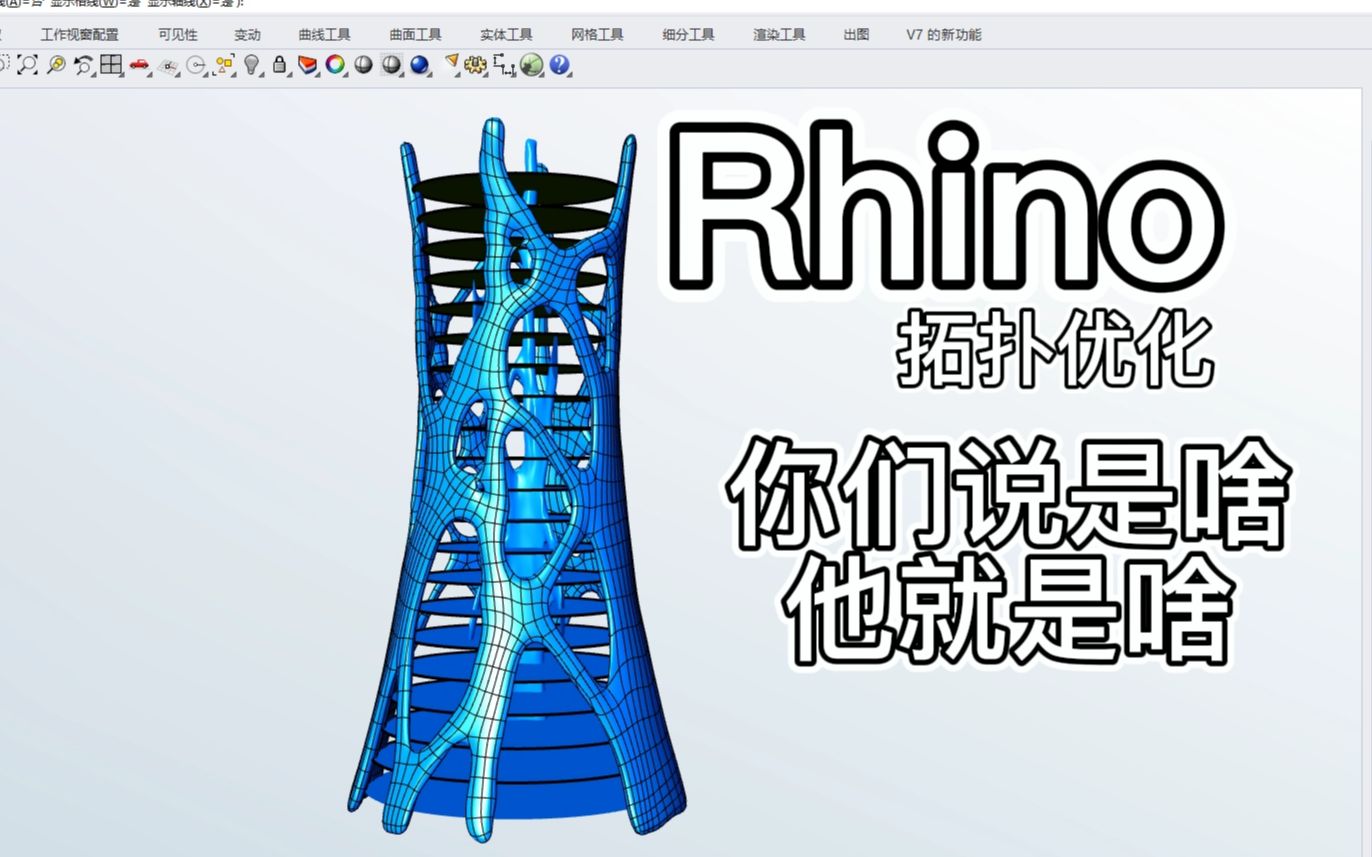Click the second gray sphere display icon
This screenshot has width=1372, height=857.
(391, 65)
